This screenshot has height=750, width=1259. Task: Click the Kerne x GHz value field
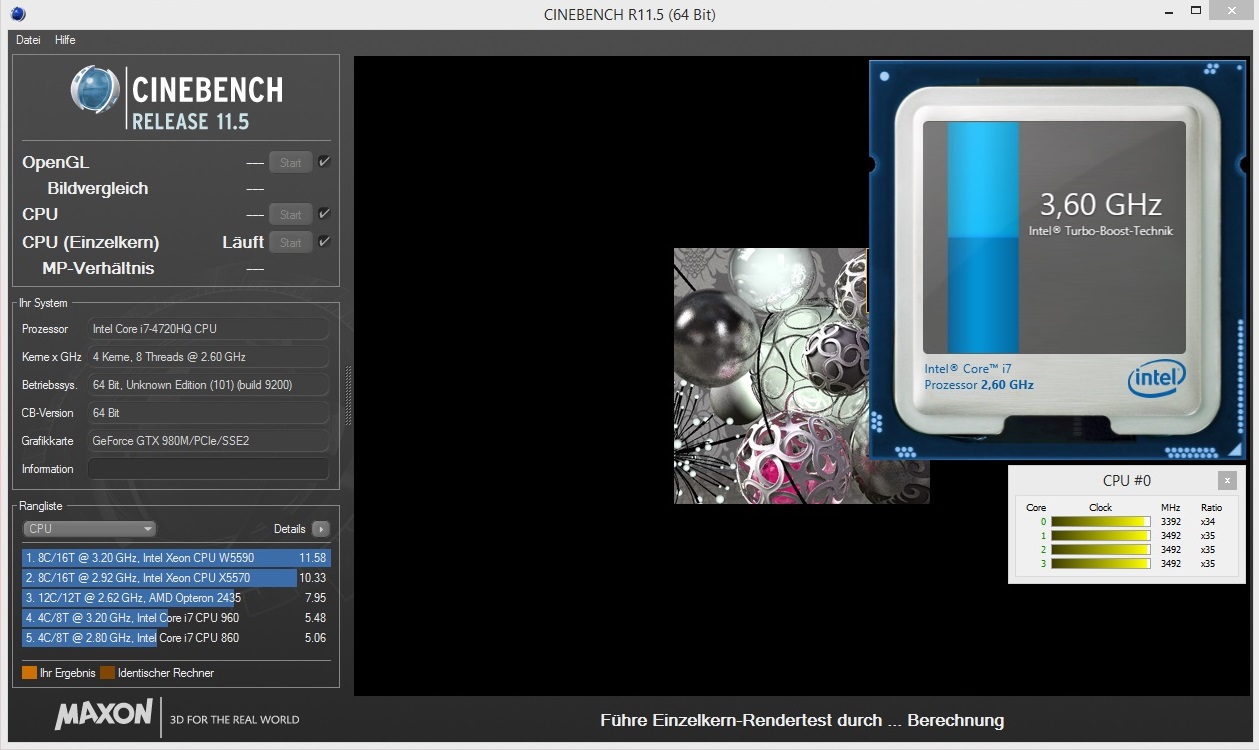(208, 357)
